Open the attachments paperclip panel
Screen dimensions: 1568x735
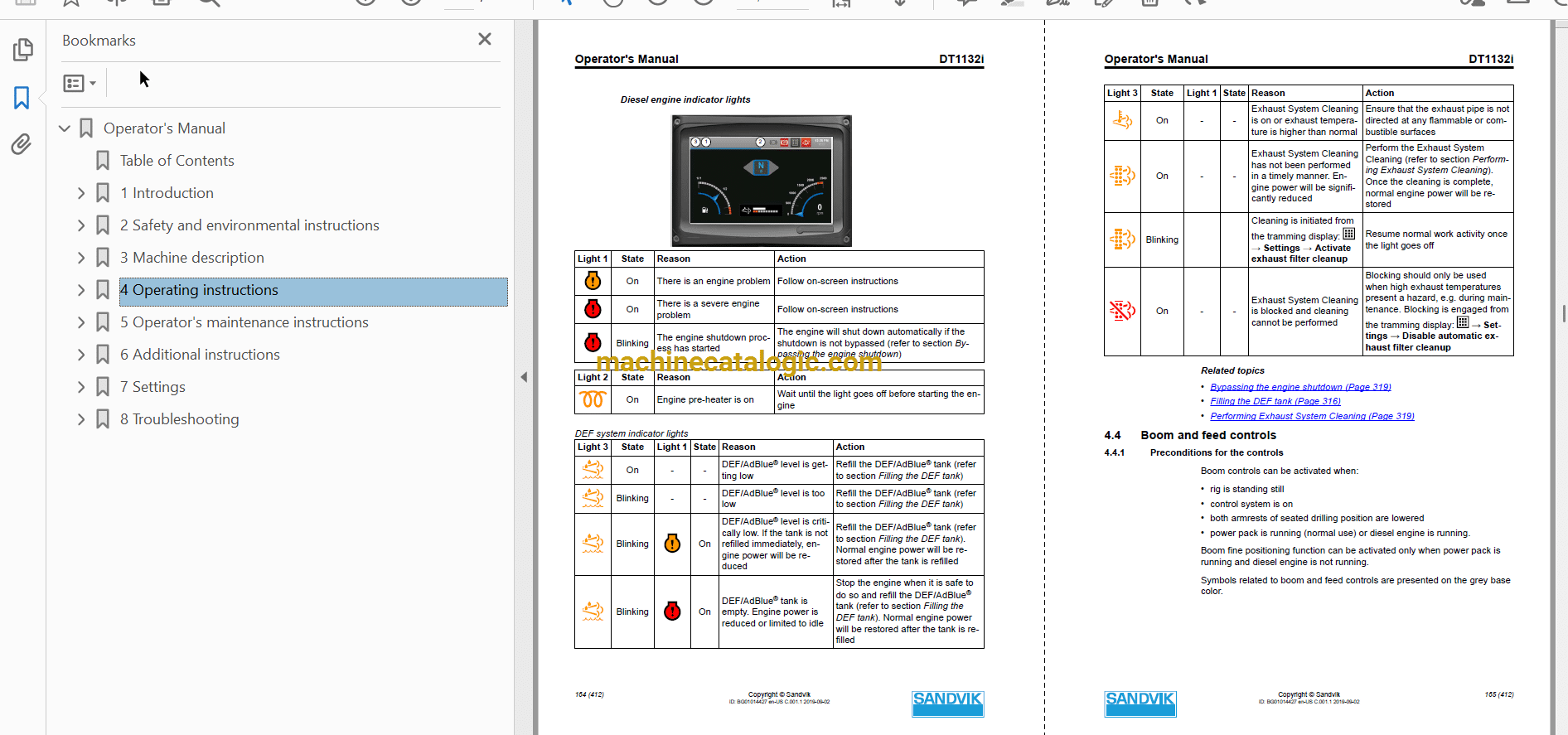click(22, 144)
